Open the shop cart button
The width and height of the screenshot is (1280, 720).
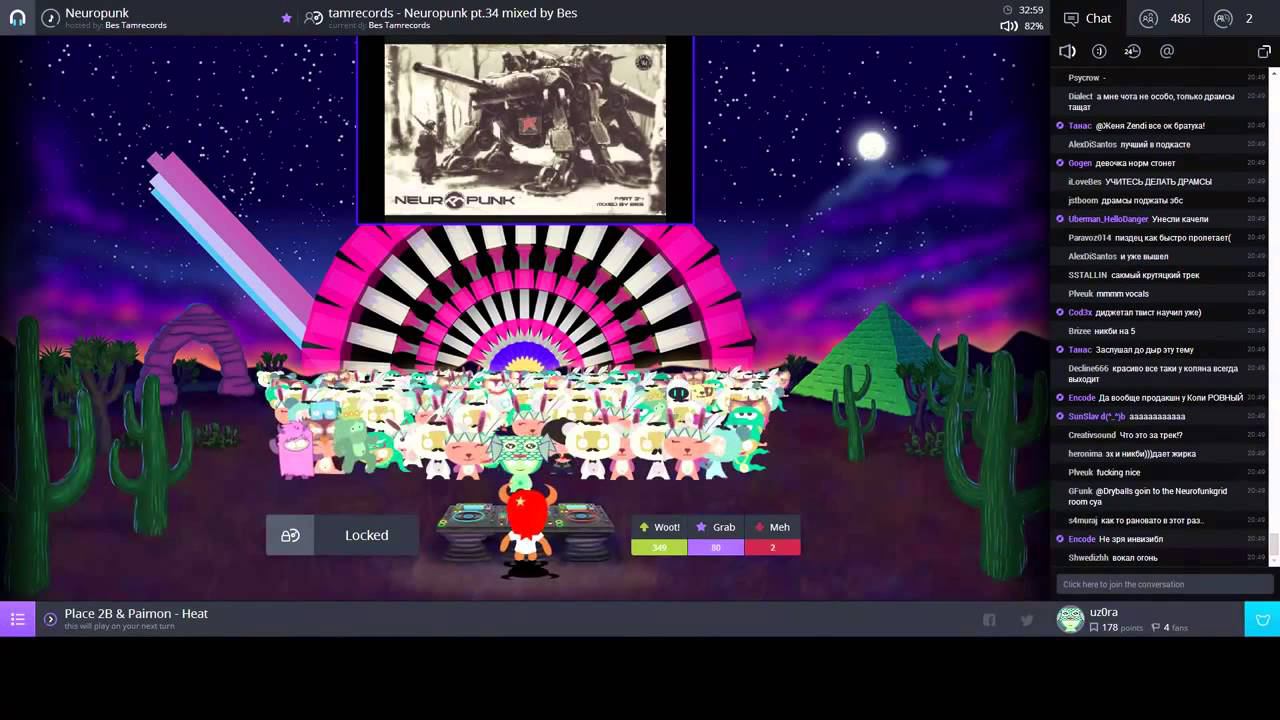1262,619
